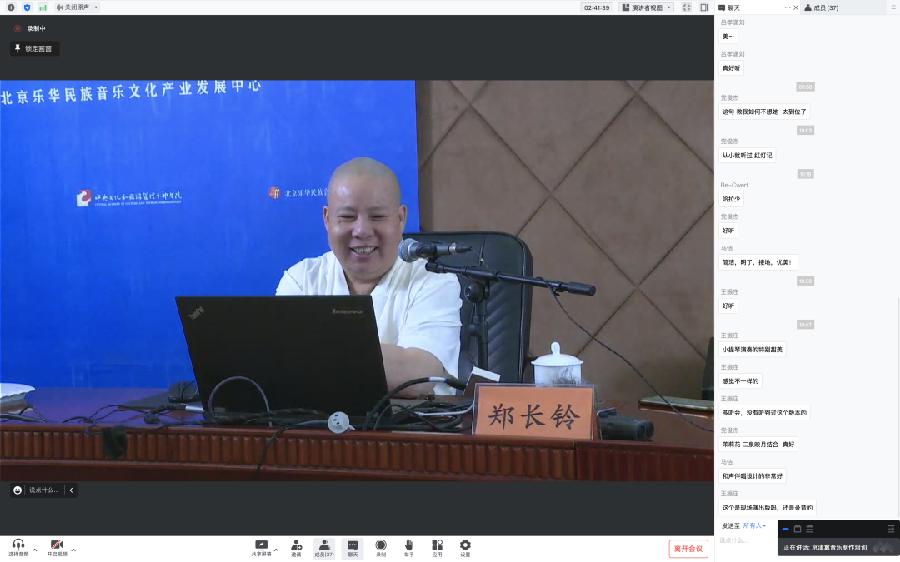The image size is (900, 562).
Task: Click the meeting info icon at top-left
Action: coord(11,7)
